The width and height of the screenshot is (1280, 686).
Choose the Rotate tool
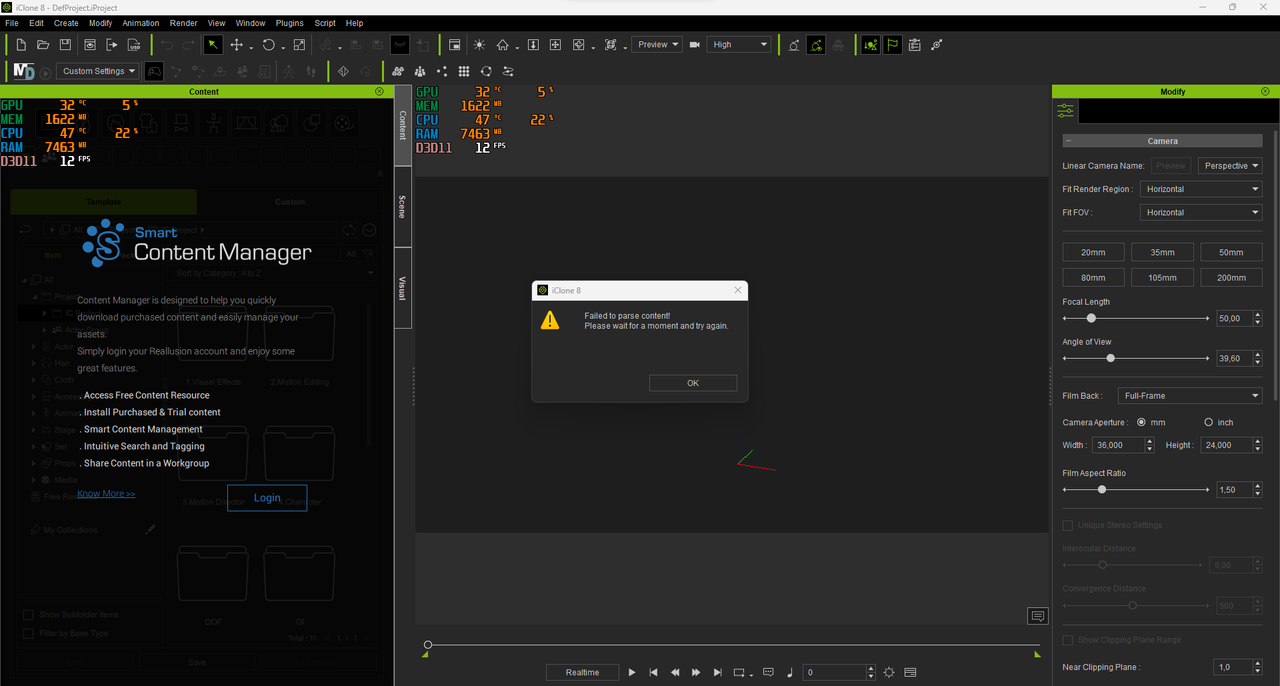pos(268,45)
